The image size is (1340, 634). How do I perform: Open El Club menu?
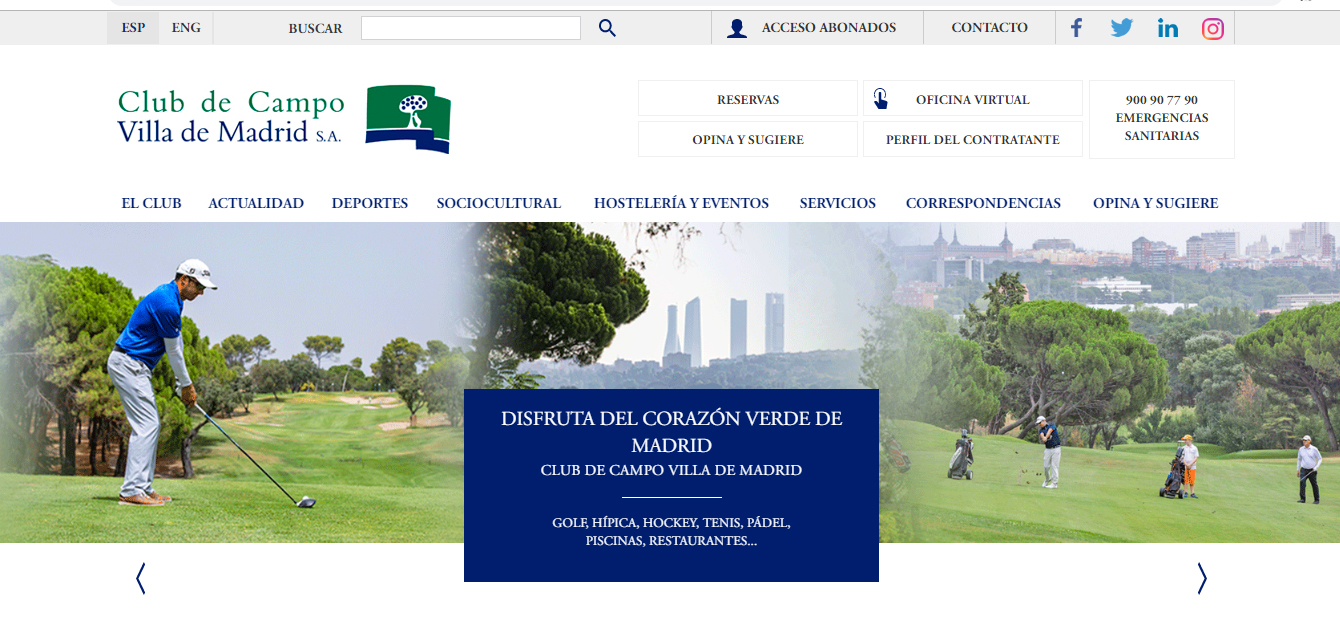tap(151, 203)
